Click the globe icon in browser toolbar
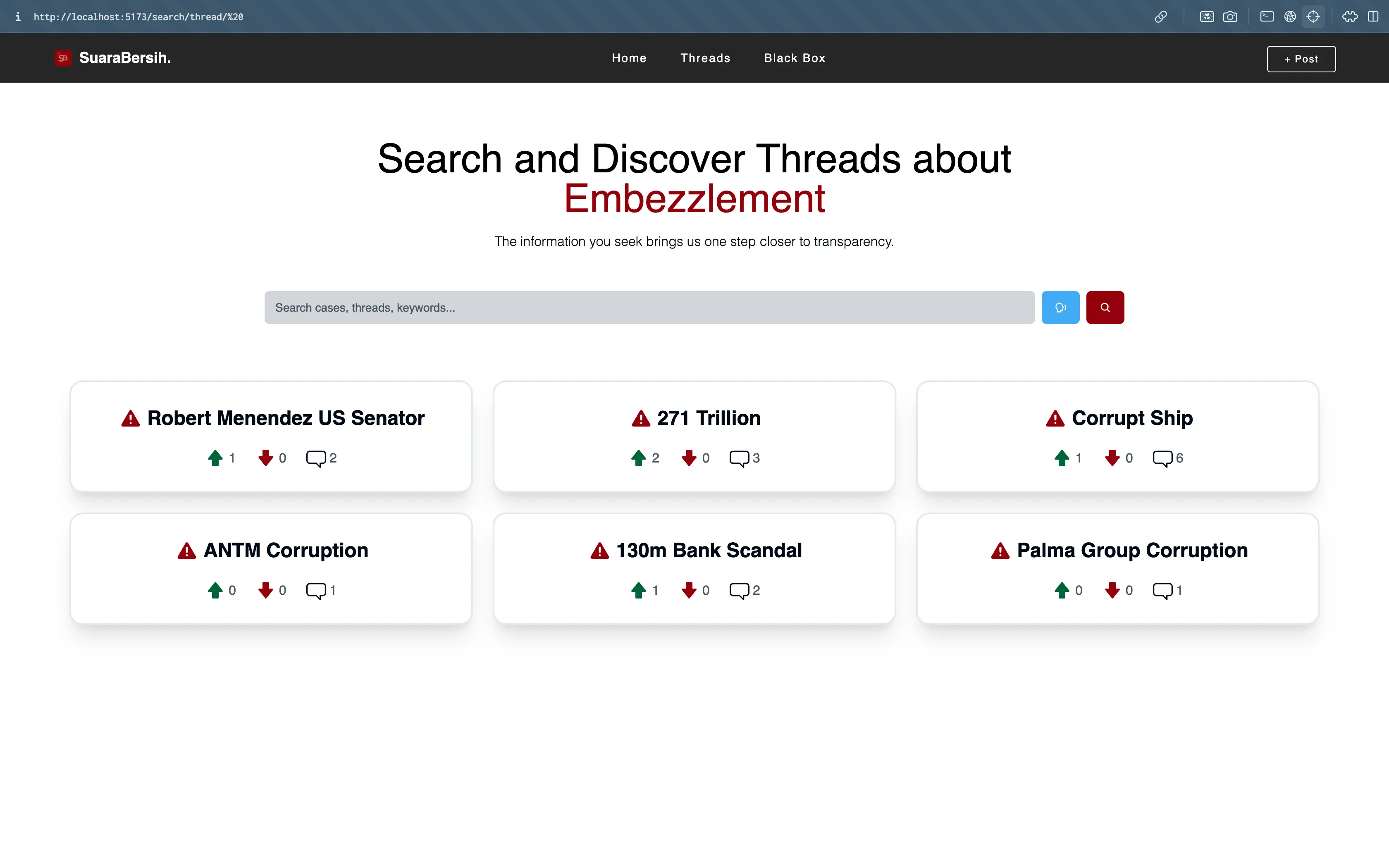Viewport: 1389px width, 868px height. [1290, 17]
